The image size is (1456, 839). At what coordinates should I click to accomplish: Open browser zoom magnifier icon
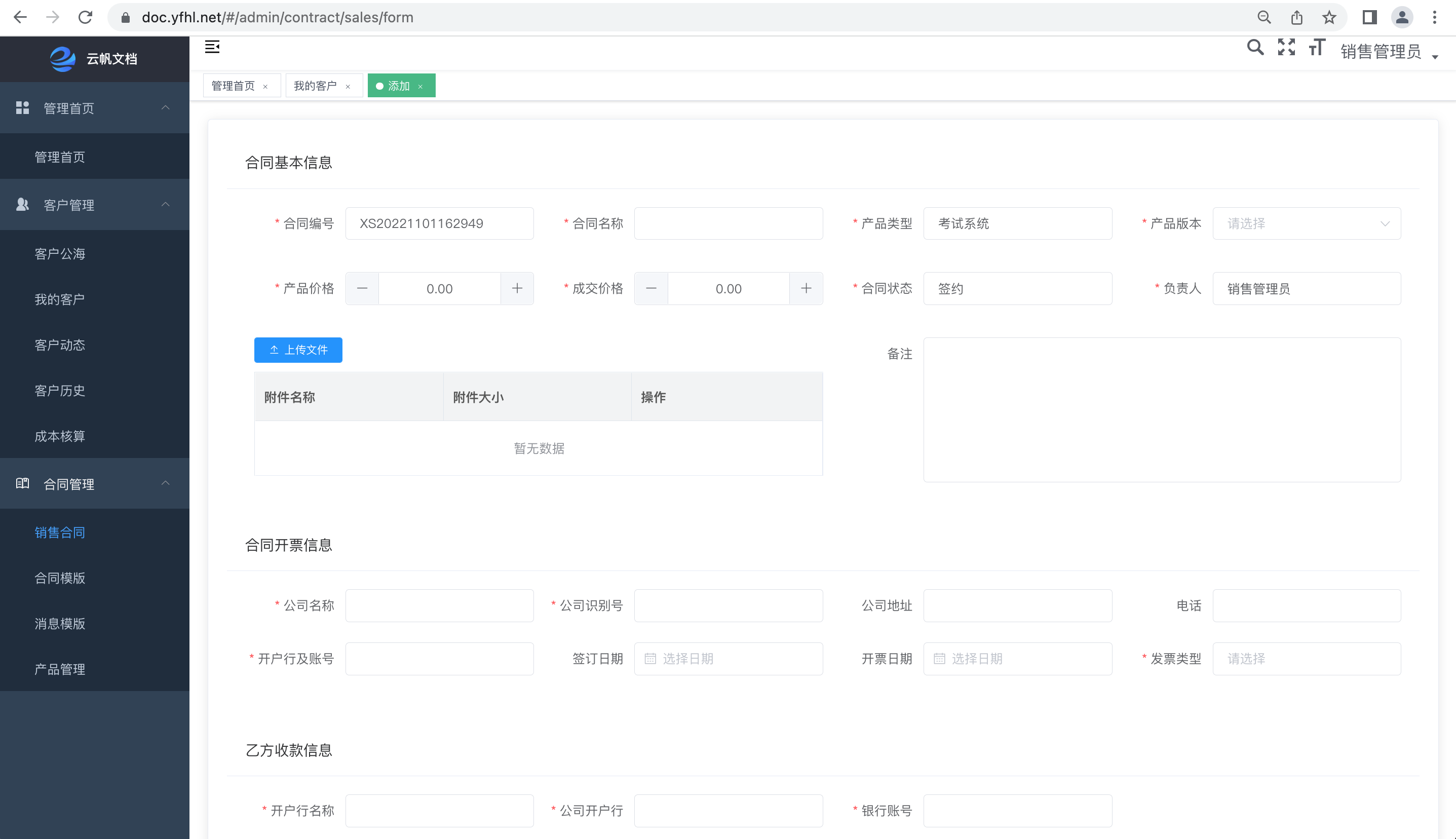pos(1263,17)
